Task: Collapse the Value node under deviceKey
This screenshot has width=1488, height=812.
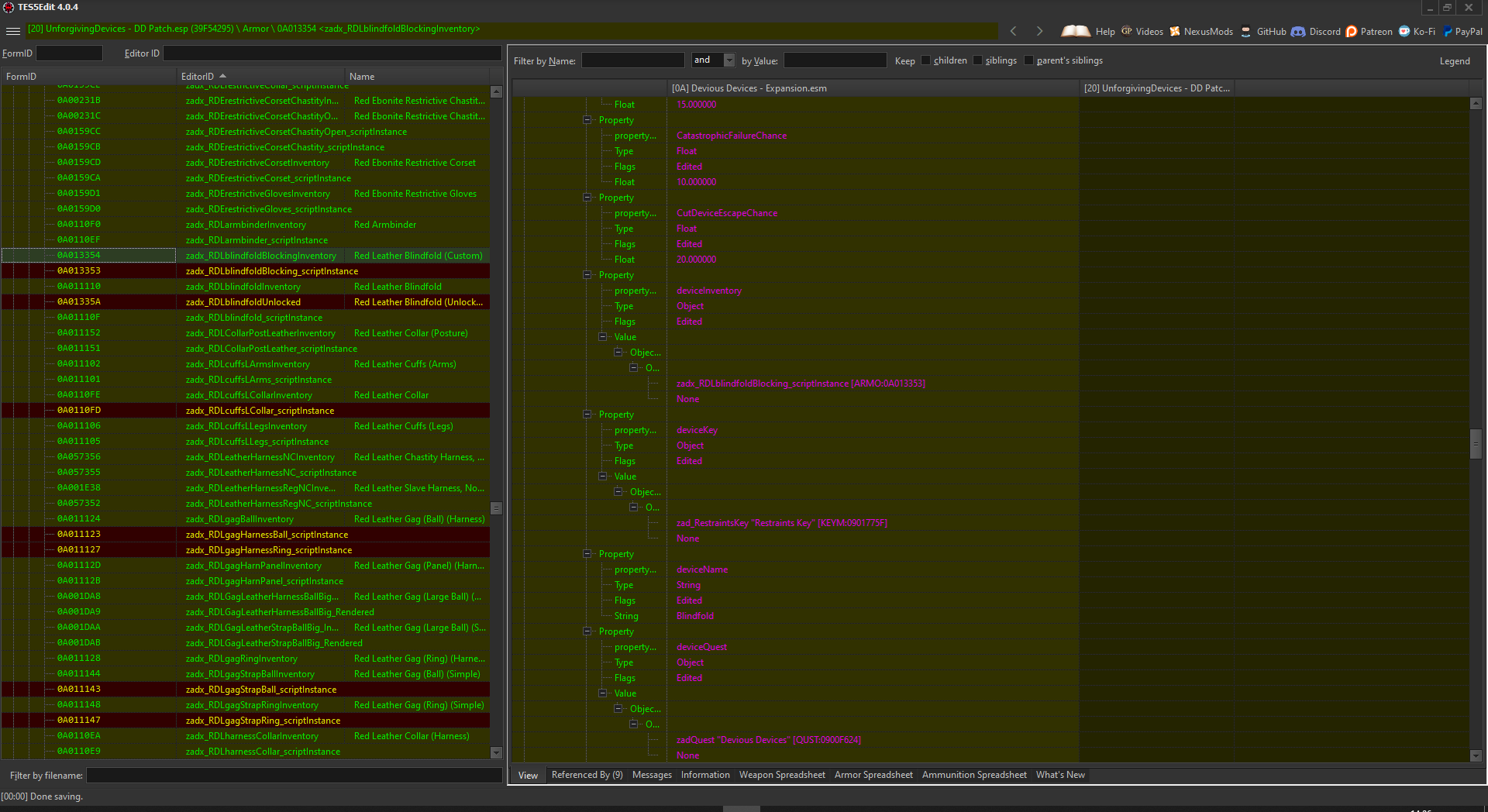Action: 603,477
